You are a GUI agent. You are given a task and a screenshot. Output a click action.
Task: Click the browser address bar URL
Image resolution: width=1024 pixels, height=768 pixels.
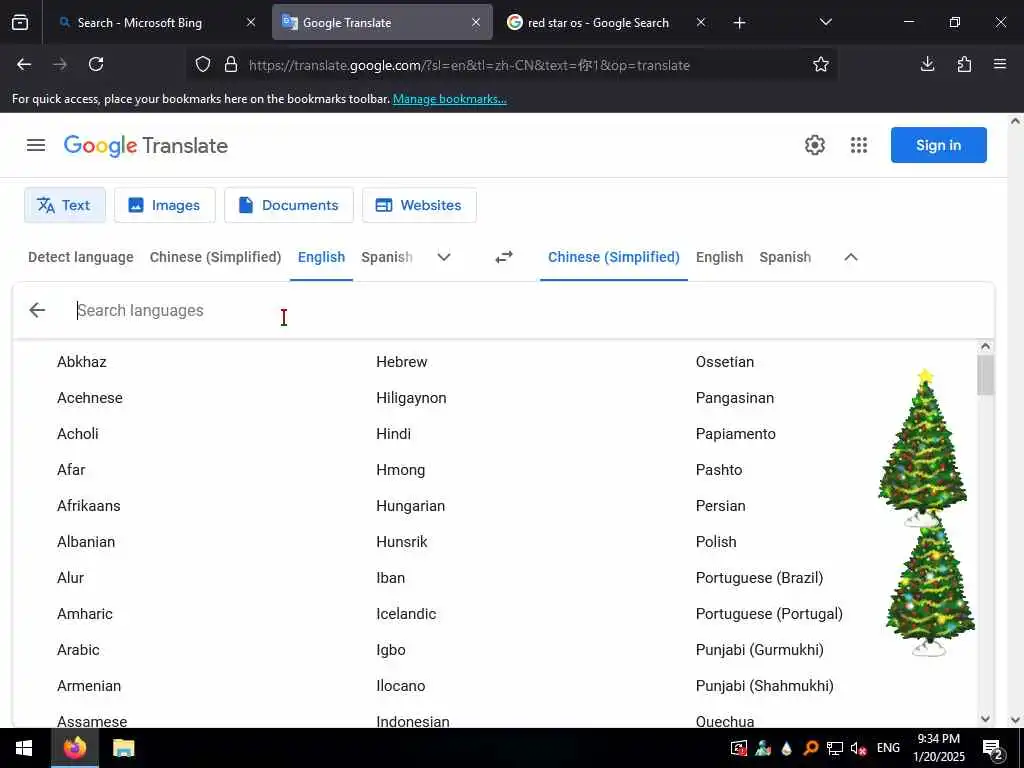coord(469,65)
